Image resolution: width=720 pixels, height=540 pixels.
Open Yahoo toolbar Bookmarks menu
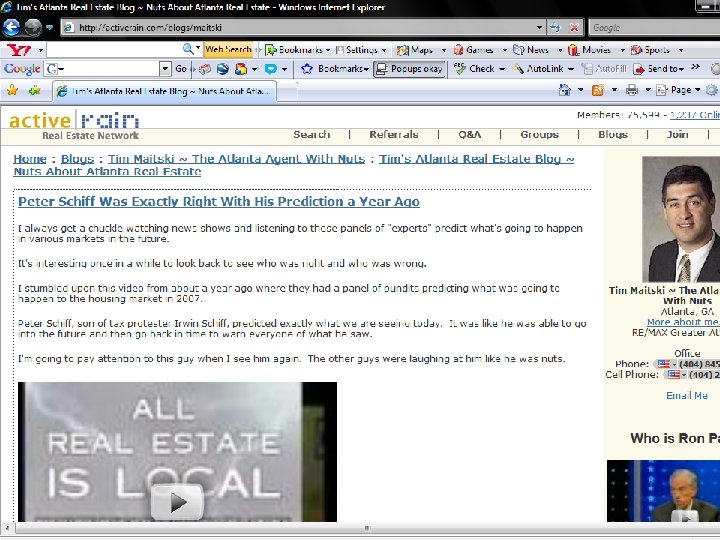[x=298, y=50]
